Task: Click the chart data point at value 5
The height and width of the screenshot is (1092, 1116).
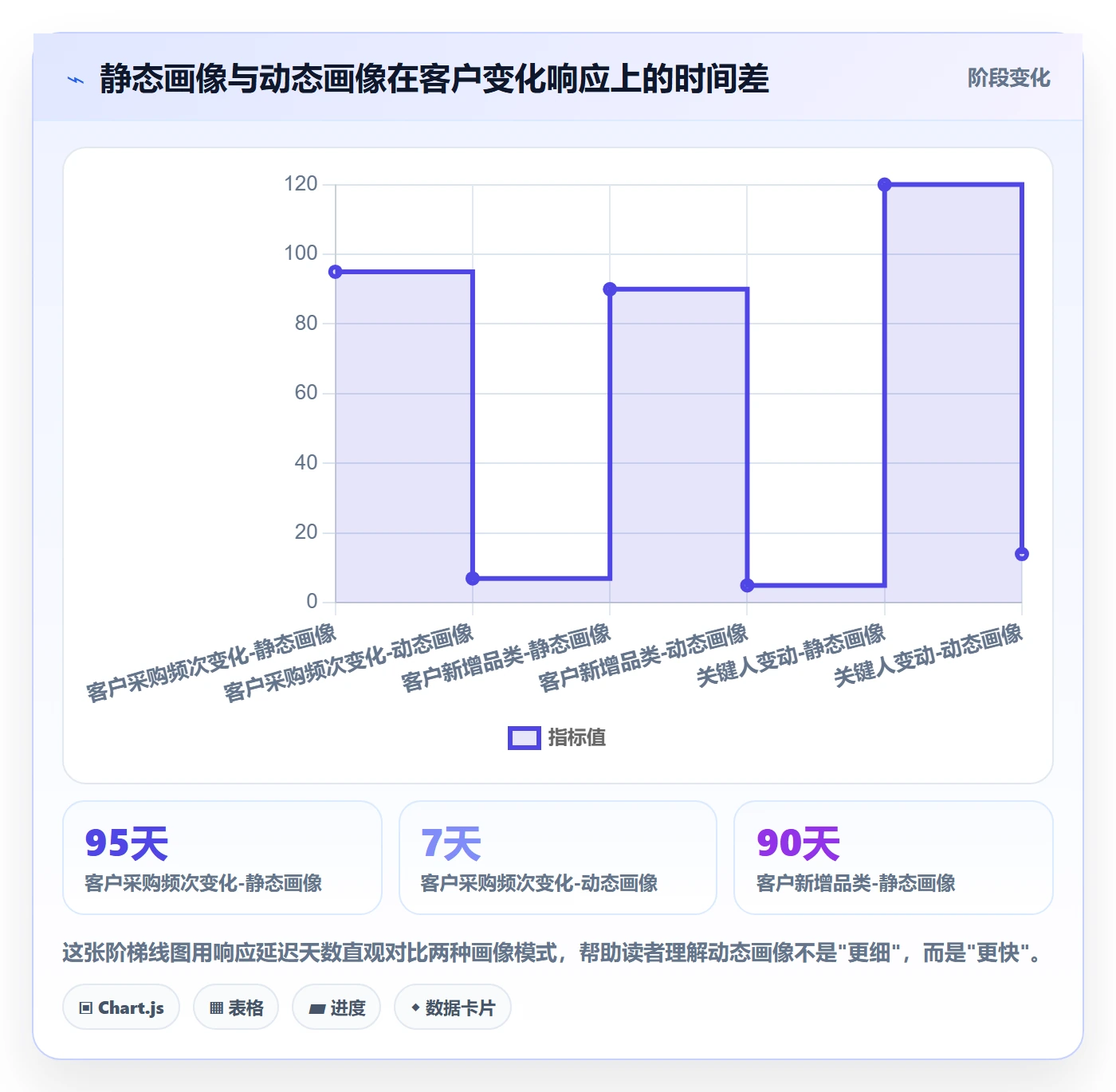Action: (747, 586)
